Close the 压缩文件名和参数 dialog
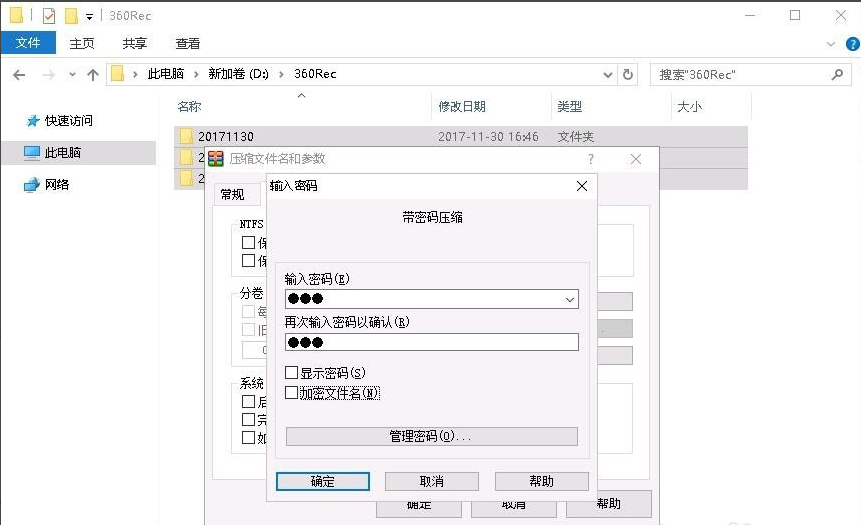 pos(636,159)
